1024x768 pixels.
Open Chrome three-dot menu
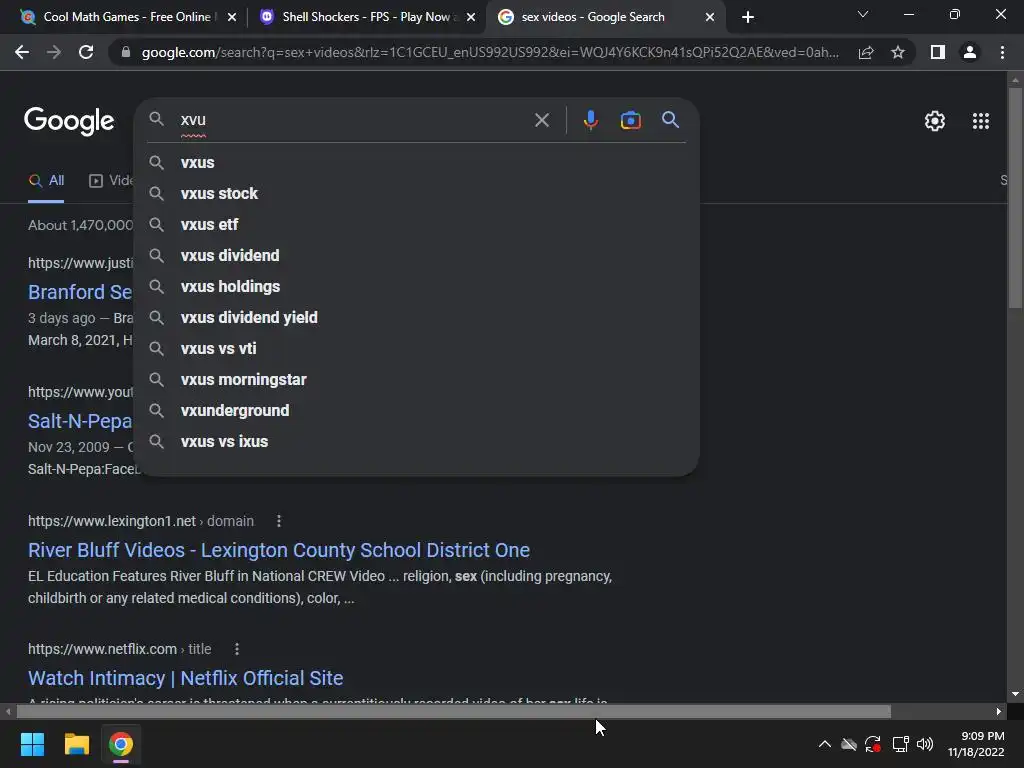[x=1002, y=52]
